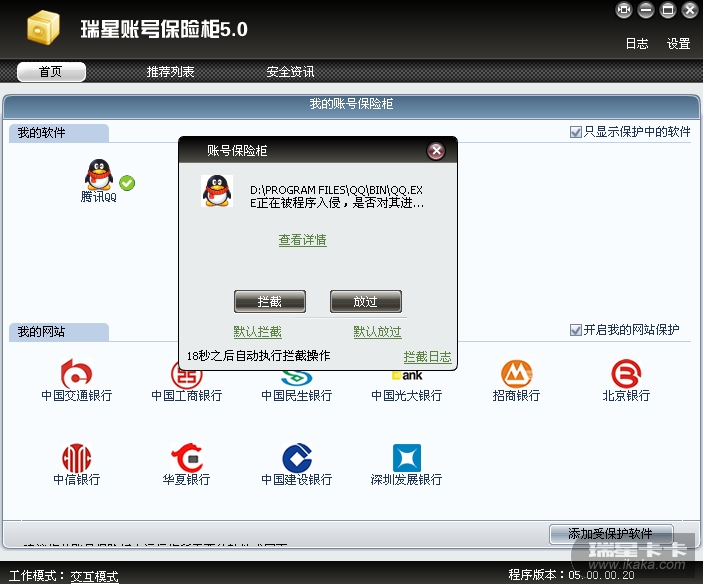The image size is (703, 584).
Task: Open 中国交通银行 bank site icon
Action: 77,374
